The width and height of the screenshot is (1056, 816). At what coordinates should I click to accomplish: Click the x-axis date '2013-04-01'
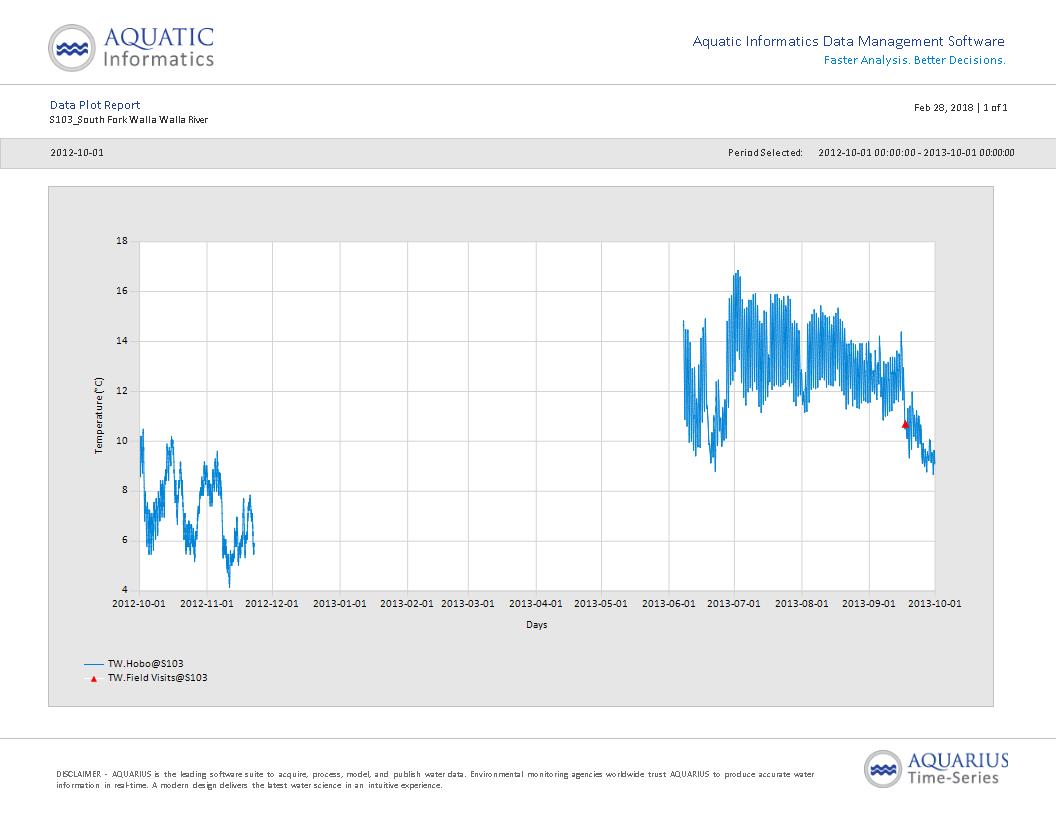[x=536, y=603]
